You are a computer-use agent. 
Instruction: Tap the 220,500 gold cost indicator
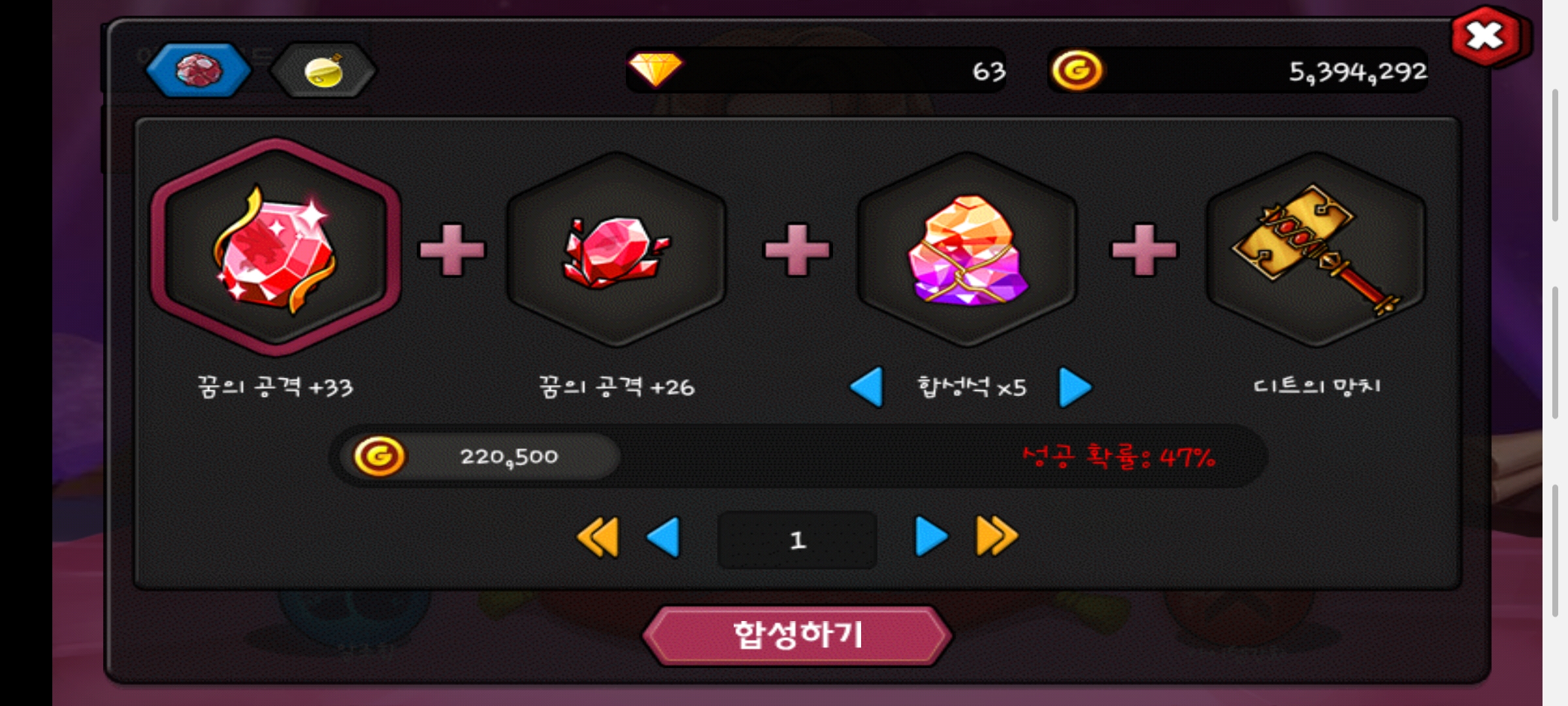click(x=480, y=456)
